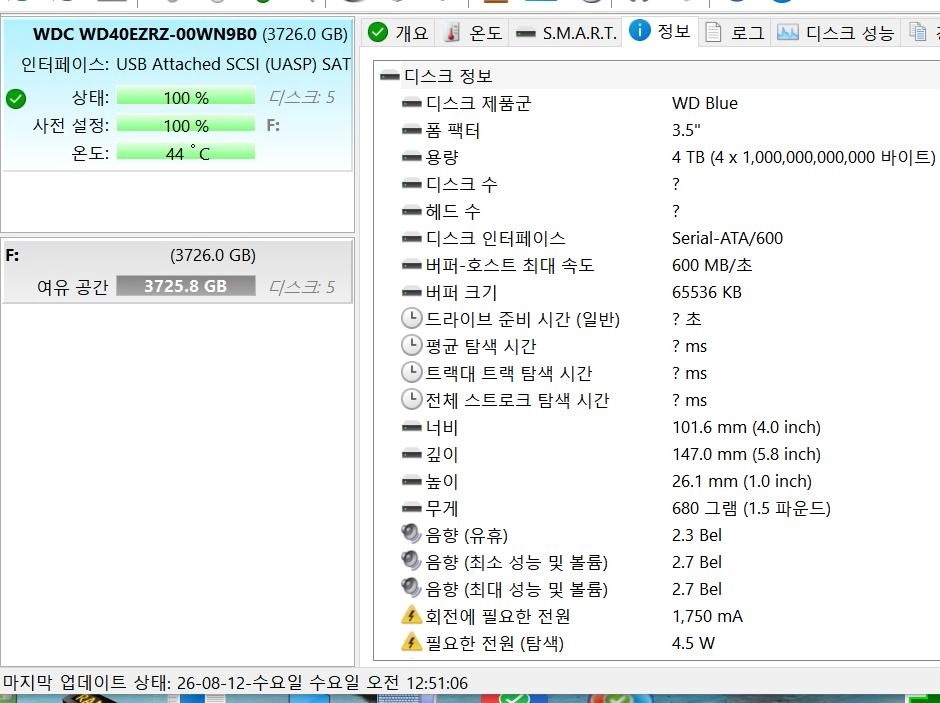Click the 65536 KB value
This screenshot has height=703, width=940.
coord(707,292)
